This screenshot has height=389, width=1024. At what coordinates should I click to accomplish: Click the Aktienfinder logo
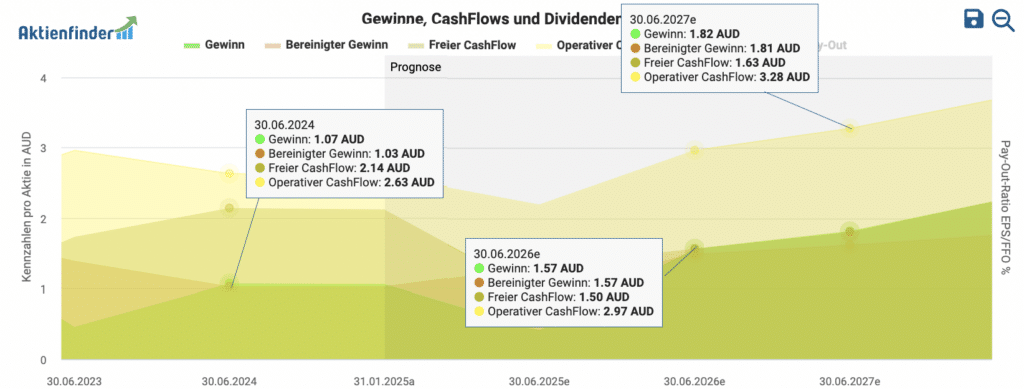pos(78,29)
